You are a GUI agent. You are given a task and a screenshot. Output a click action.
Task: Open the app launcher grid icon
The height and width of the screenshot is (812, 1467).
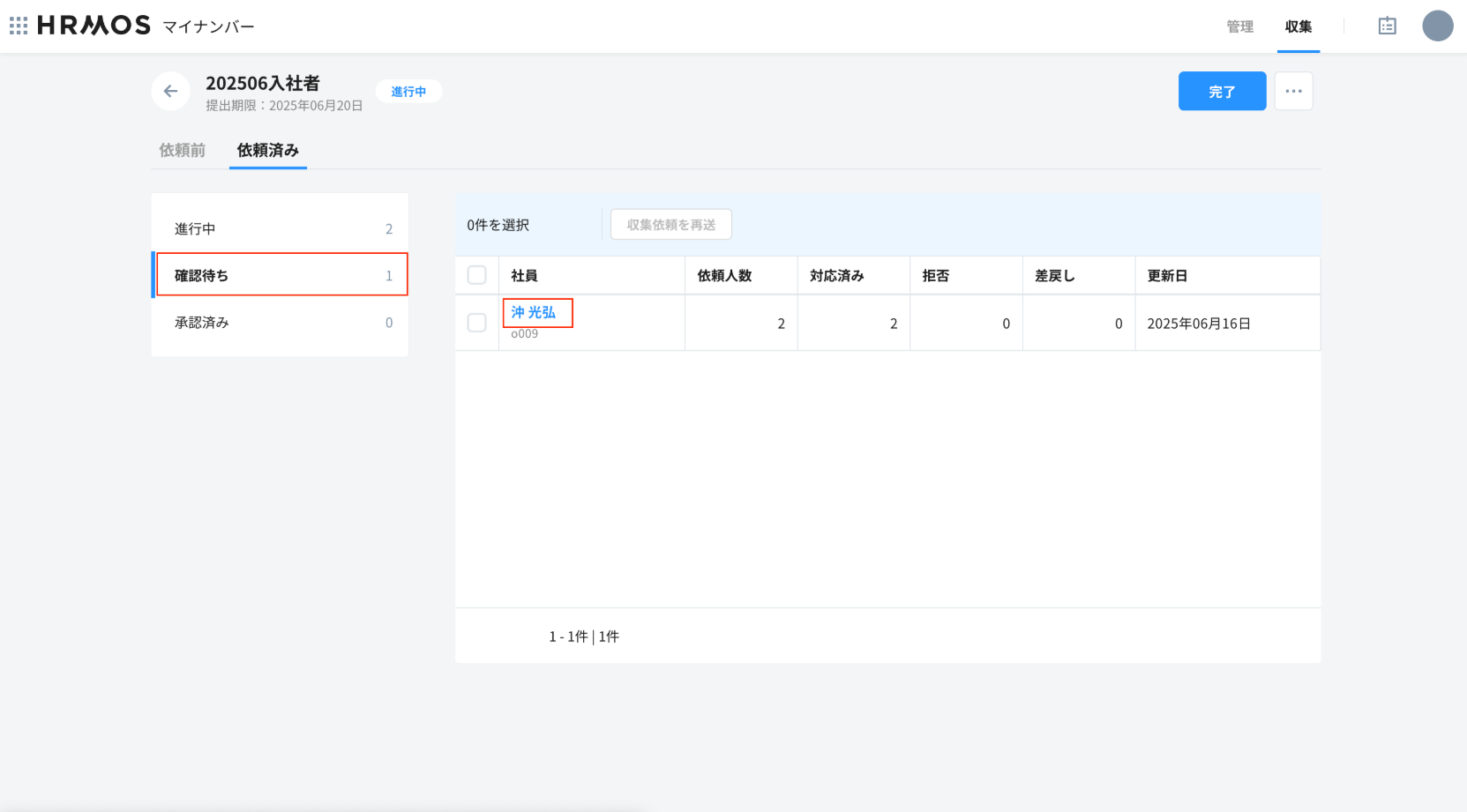point(19,26)
